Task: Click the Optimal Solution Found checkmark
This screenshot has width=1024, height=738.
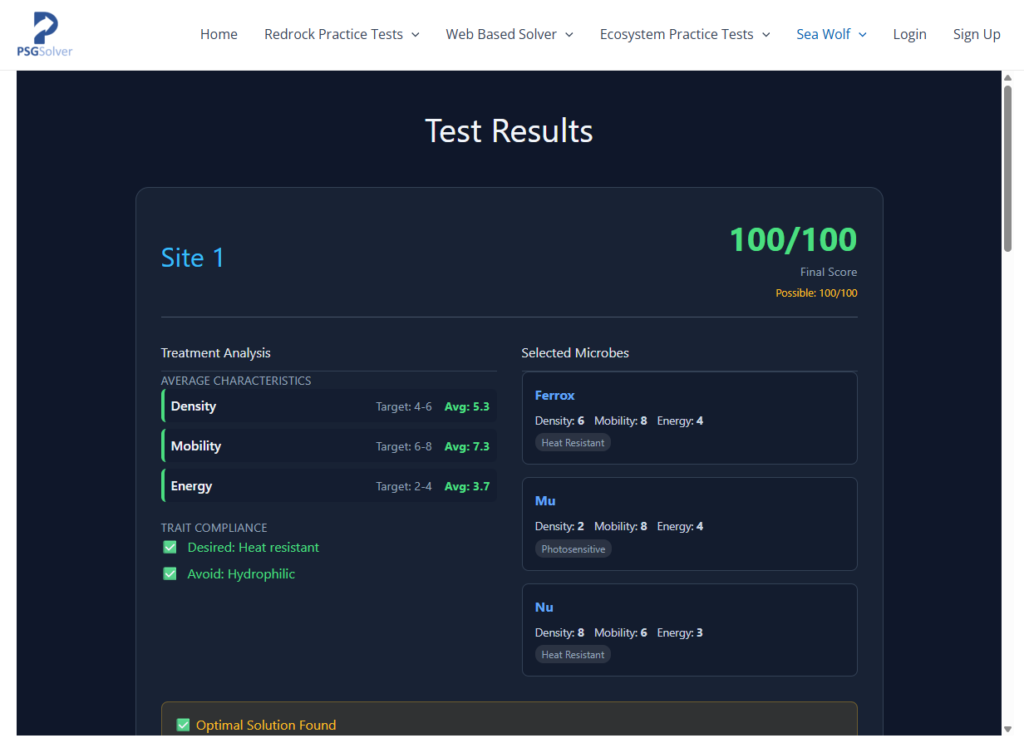Action: [183, 725]
